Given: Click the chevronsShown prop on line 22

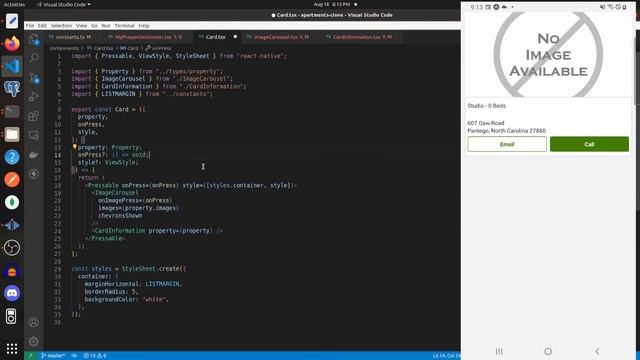Looking at the screenshot, I should (x=120, y=216).
